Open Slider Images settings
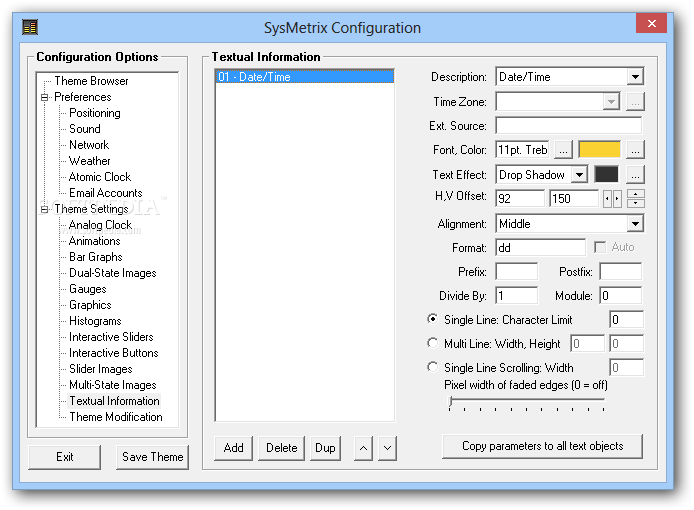 tap(101, 369)
